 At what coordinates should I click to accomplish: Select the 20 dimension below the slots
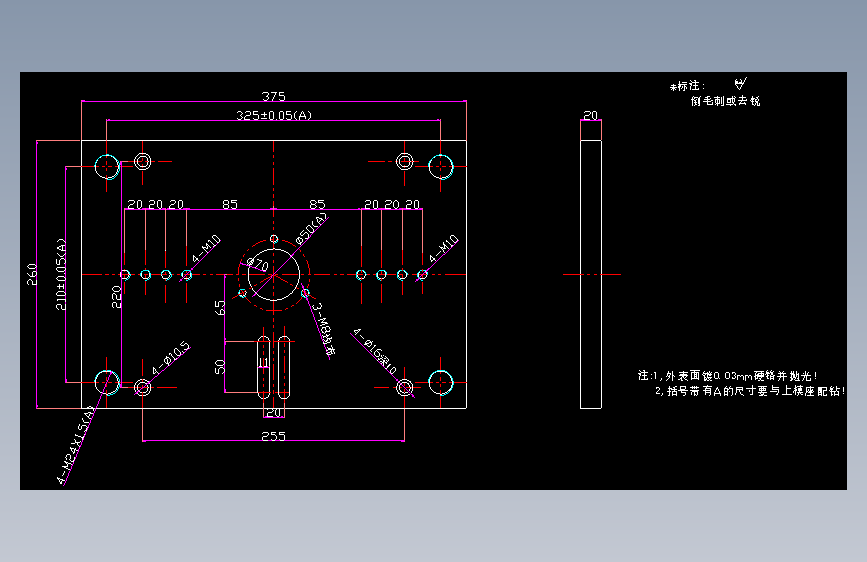274,413
